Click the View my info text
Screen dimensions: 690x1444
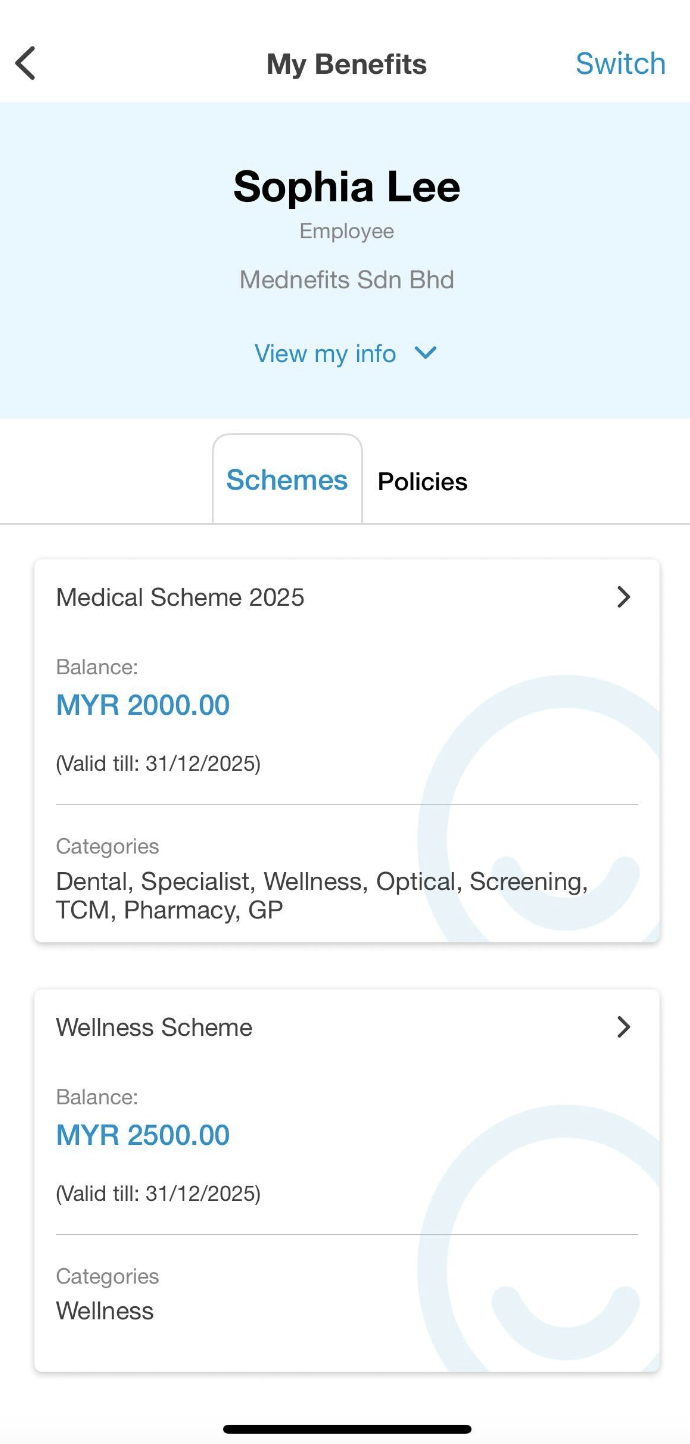[325, 354]
